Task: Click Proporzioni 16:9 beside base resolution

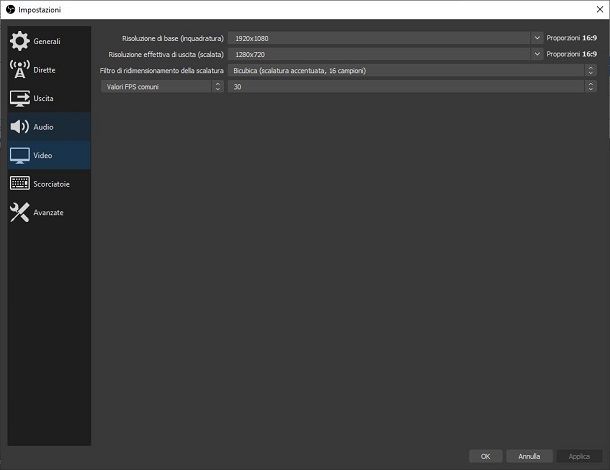Action: tap(571, 38)
